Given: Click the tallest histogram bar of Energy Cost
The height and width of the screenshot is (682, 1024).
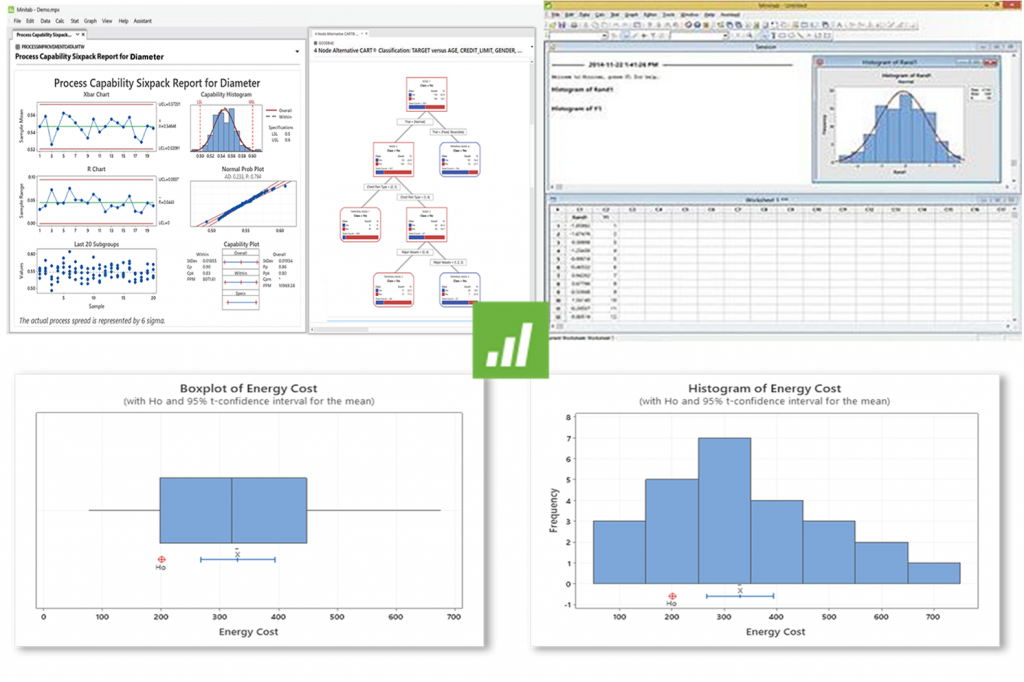Looking at the screenshot, I should pos(724,510).
